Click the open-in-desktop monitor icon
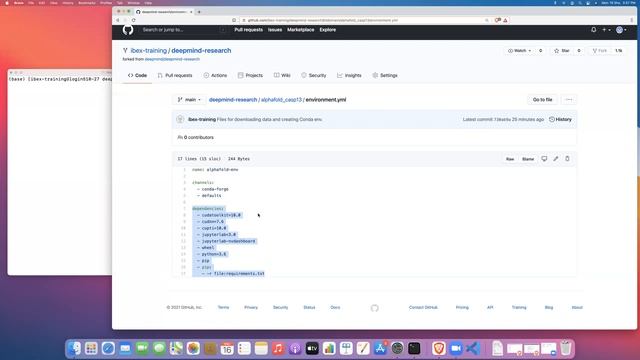The image size is (640, 360). click(x=544, y=159)
